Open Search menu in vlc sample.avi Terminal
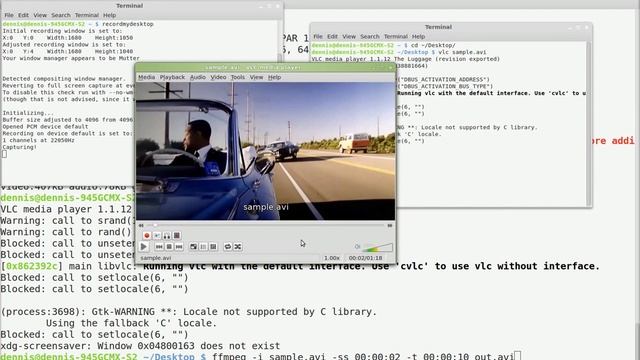Viewport: 640px width, 360px height. pyautogui.click(x=370, y=36)
